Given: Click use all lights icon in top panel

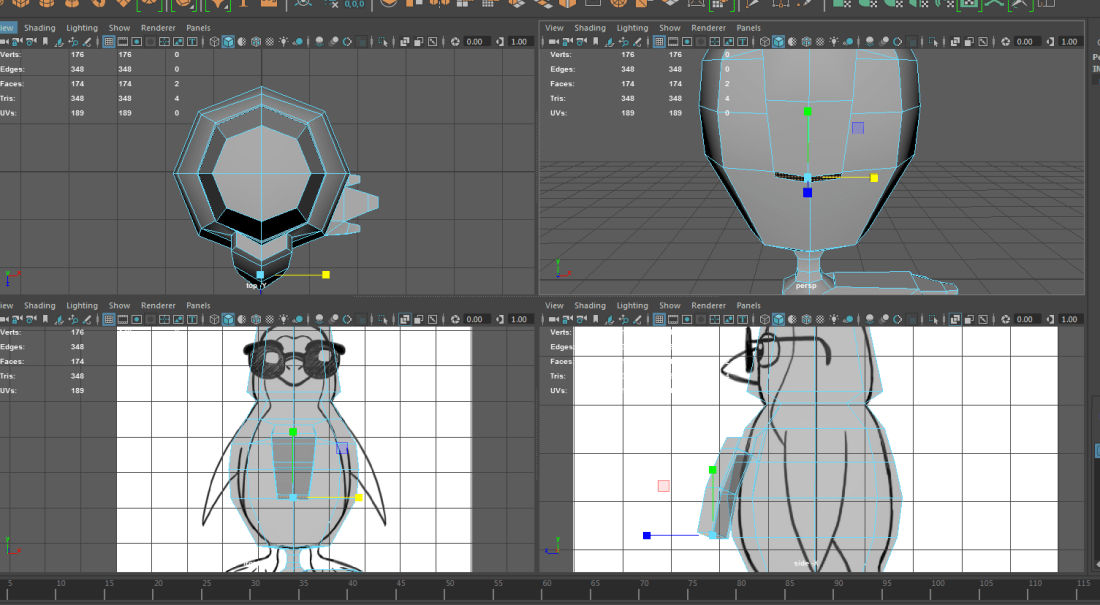Looking at the screenshot, I should 285,42.
